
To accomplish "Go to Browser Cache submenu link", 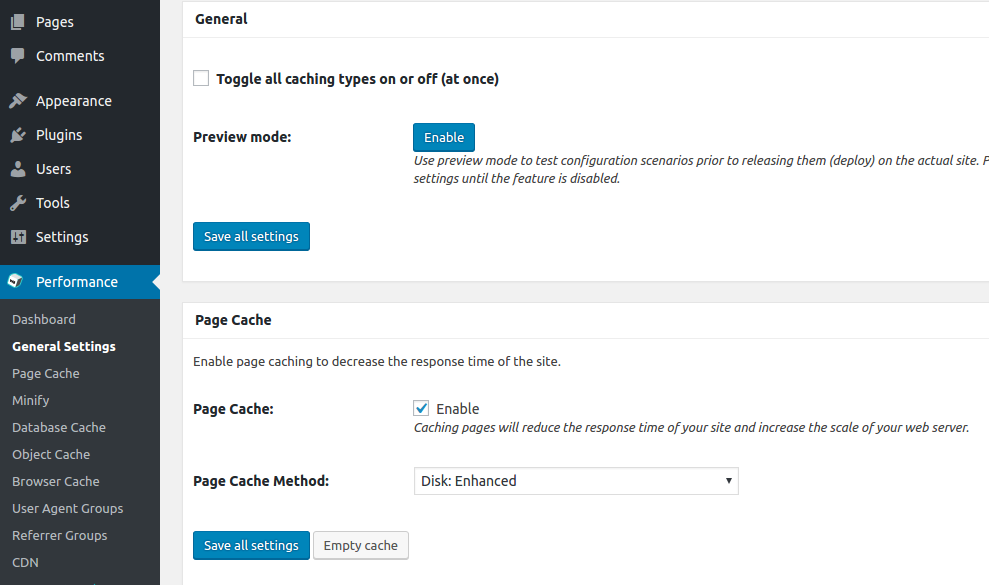I will tap(56, 482).
